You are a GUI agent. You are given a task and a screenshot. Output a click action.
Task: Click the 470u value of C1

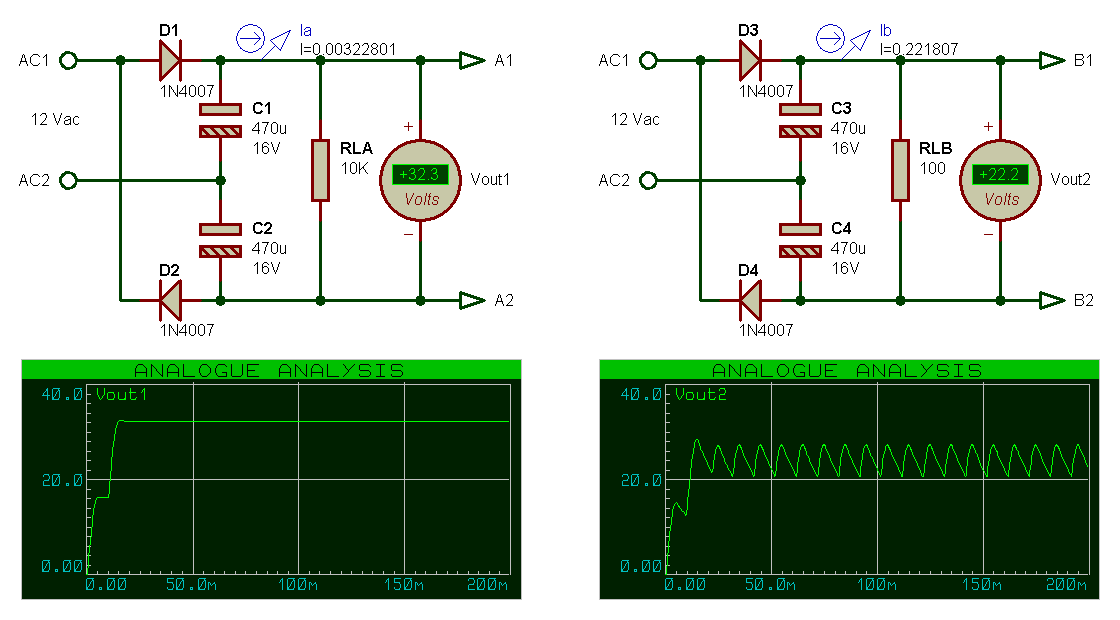[x=269, y=129]
